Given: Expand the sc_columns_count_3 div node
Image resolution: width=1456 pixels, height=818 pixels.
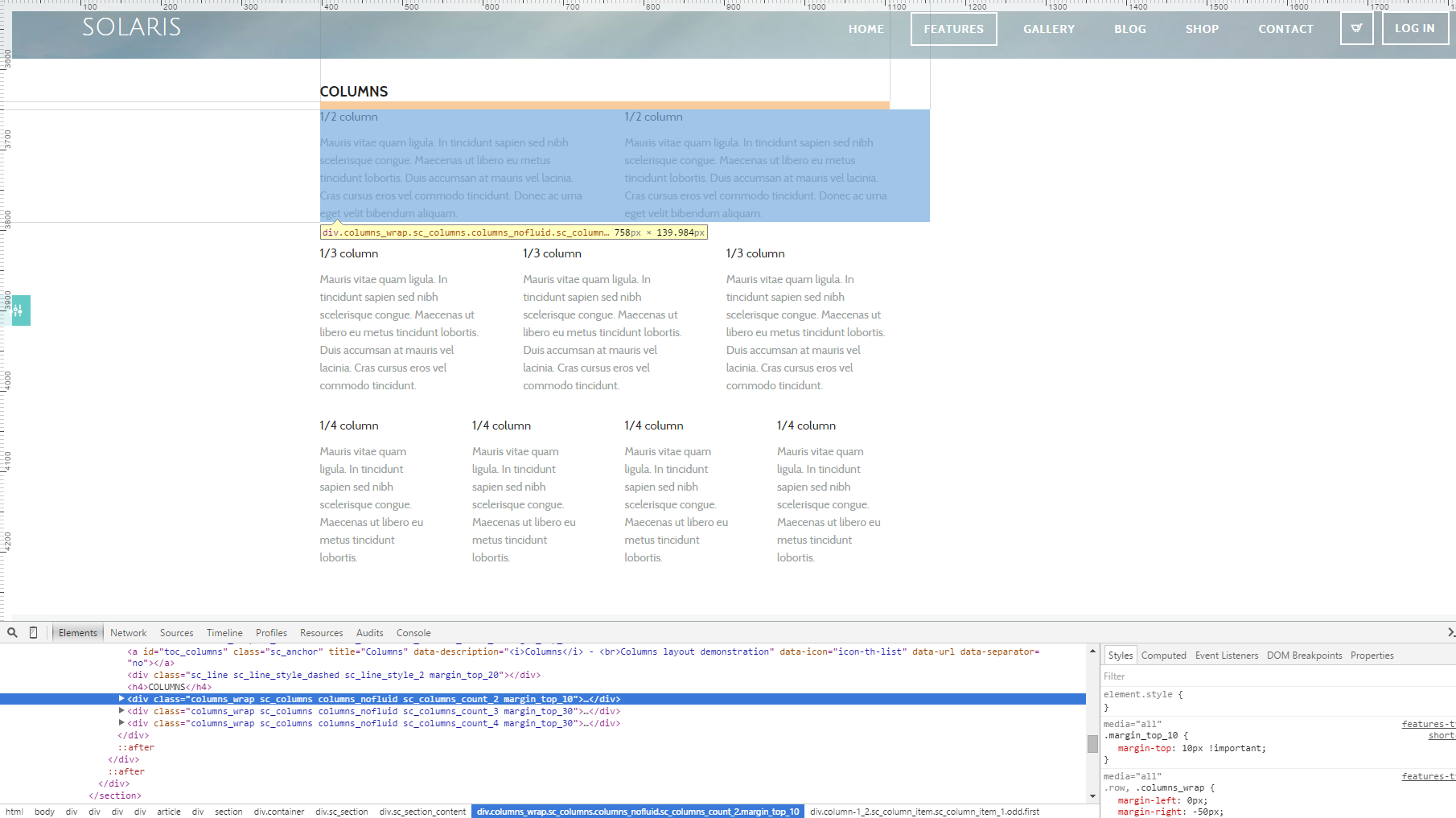Looking at the screenshot, I should [x=121, y=711].
